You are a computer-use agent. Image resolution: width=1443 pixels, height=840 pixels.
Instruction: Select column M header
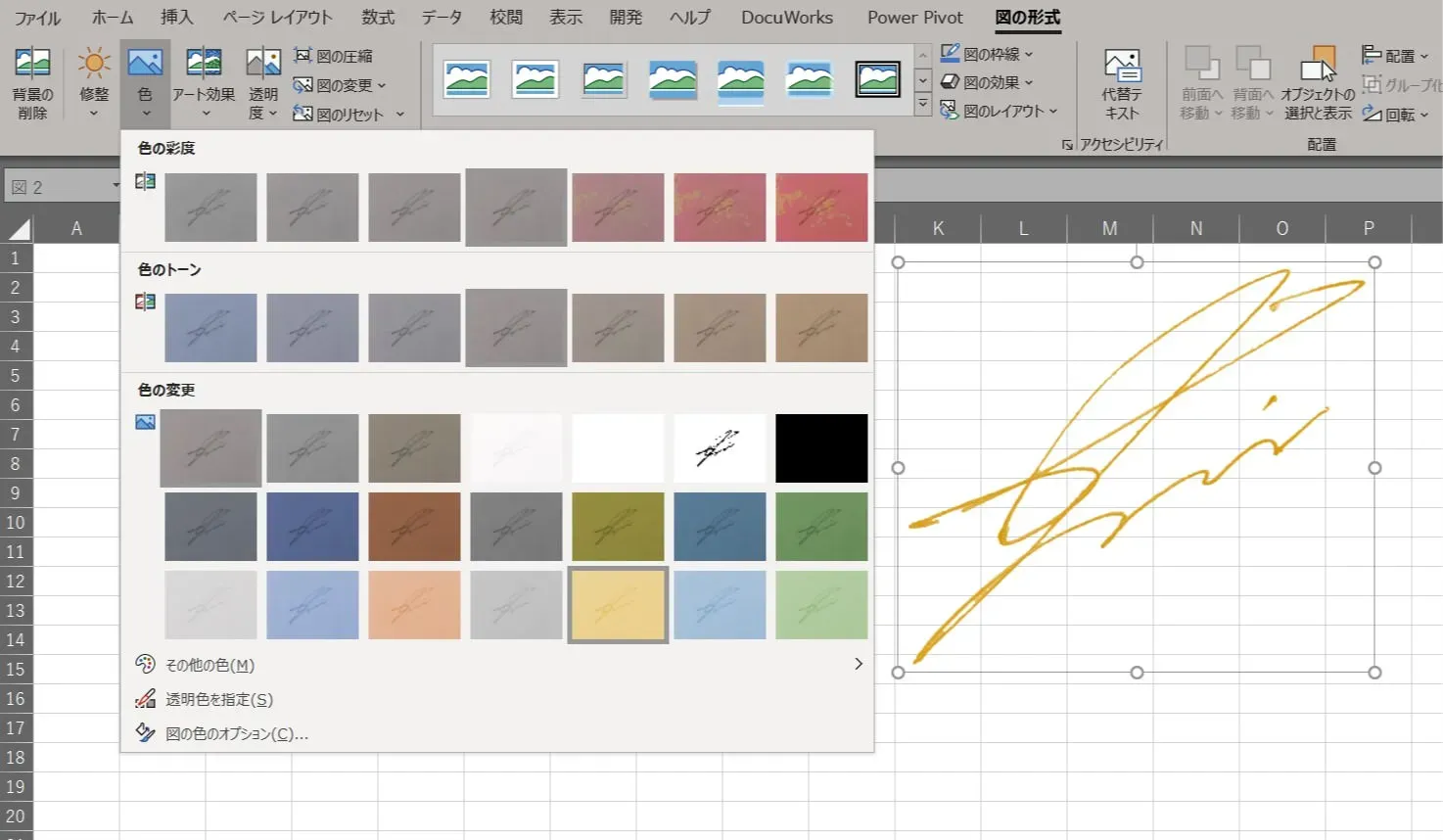click(x=1109, y=228)
